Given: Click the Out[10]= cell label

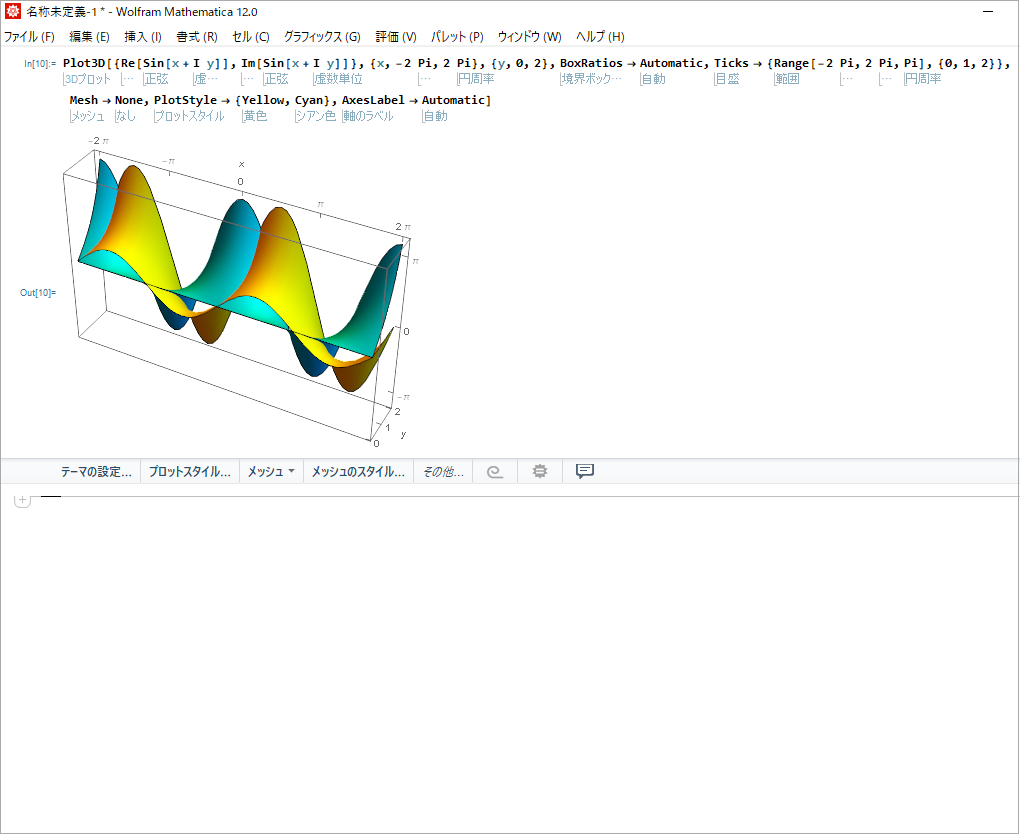Looking at the screenshot, I should (x=38, y=293).
